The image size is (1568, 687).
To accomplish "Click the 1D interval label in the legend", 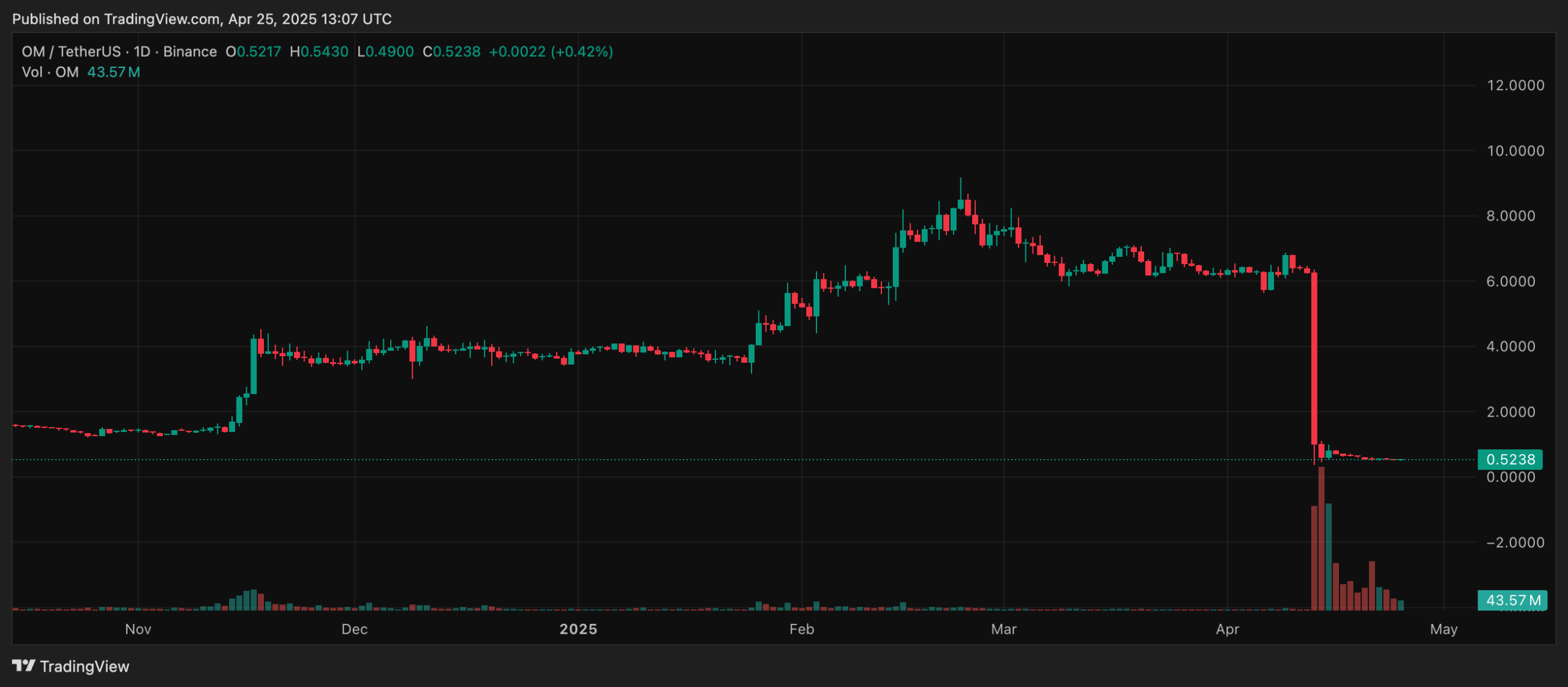I will [142, 51].
